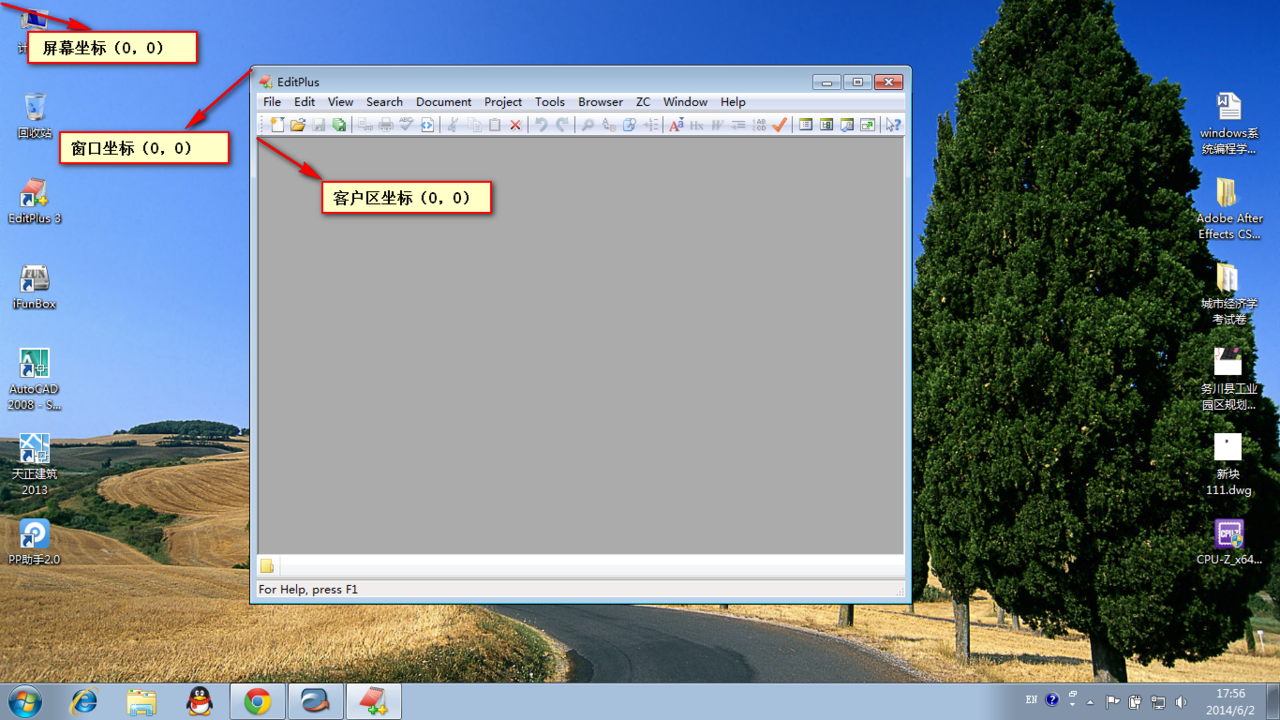Toggle the Hx hex viewer
The image size is (1280, 720).
697,125
